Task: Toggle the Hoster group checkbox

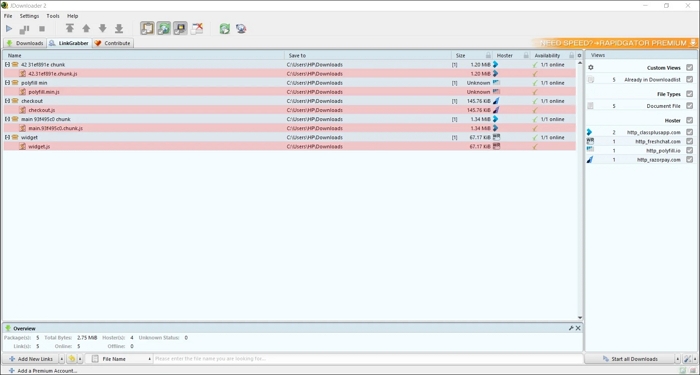Action: click(x=690, y=121)
